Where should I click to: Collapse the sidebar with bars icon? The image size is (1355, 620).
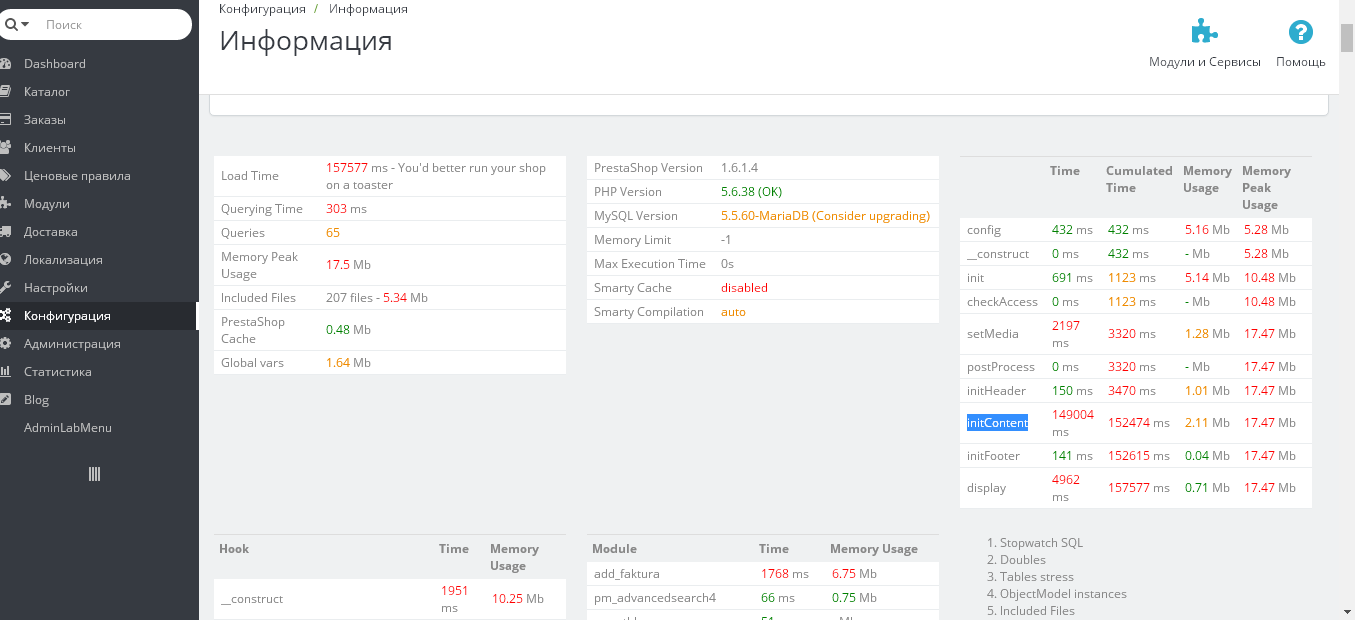click(x=95, y=474)
